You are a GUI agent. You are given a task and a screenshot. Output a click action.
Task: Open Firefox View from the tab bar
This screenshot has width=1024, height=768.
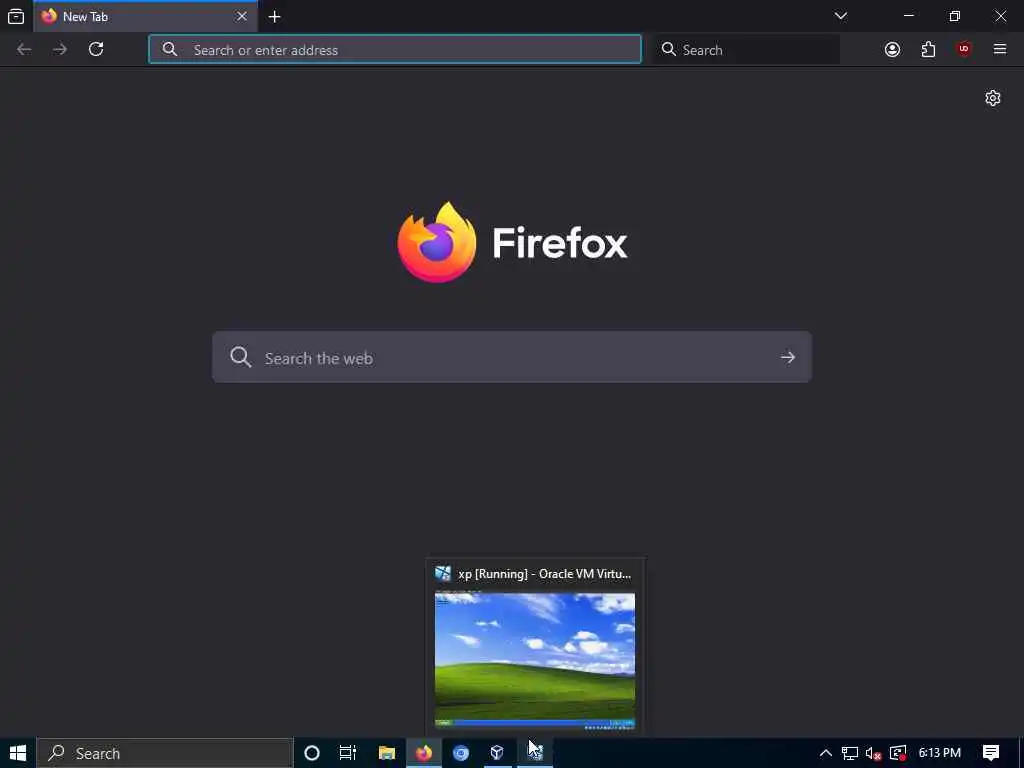tap(16, 16)
